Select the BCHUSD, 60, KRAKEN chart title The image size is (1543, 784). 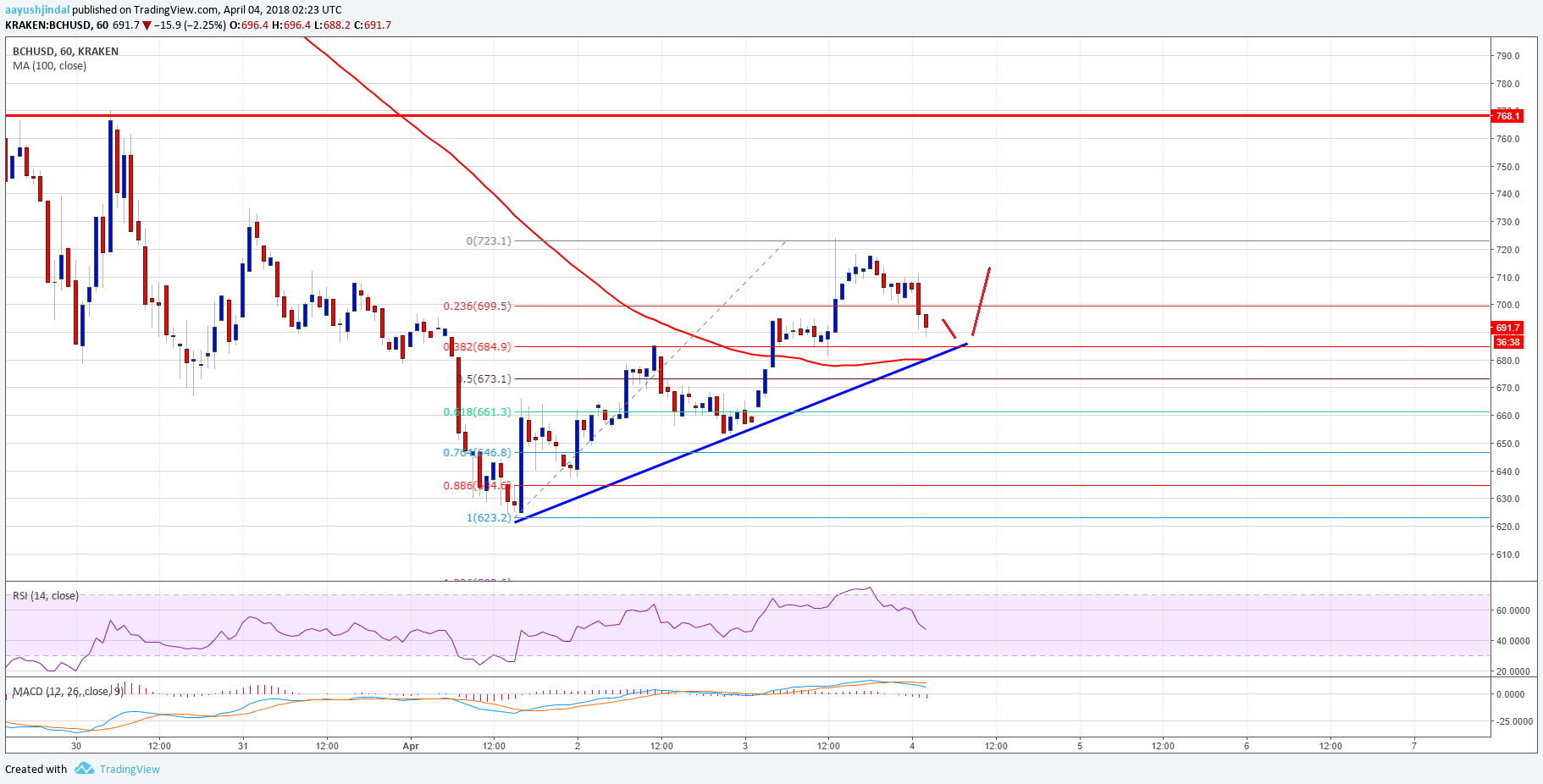(65, 52)
